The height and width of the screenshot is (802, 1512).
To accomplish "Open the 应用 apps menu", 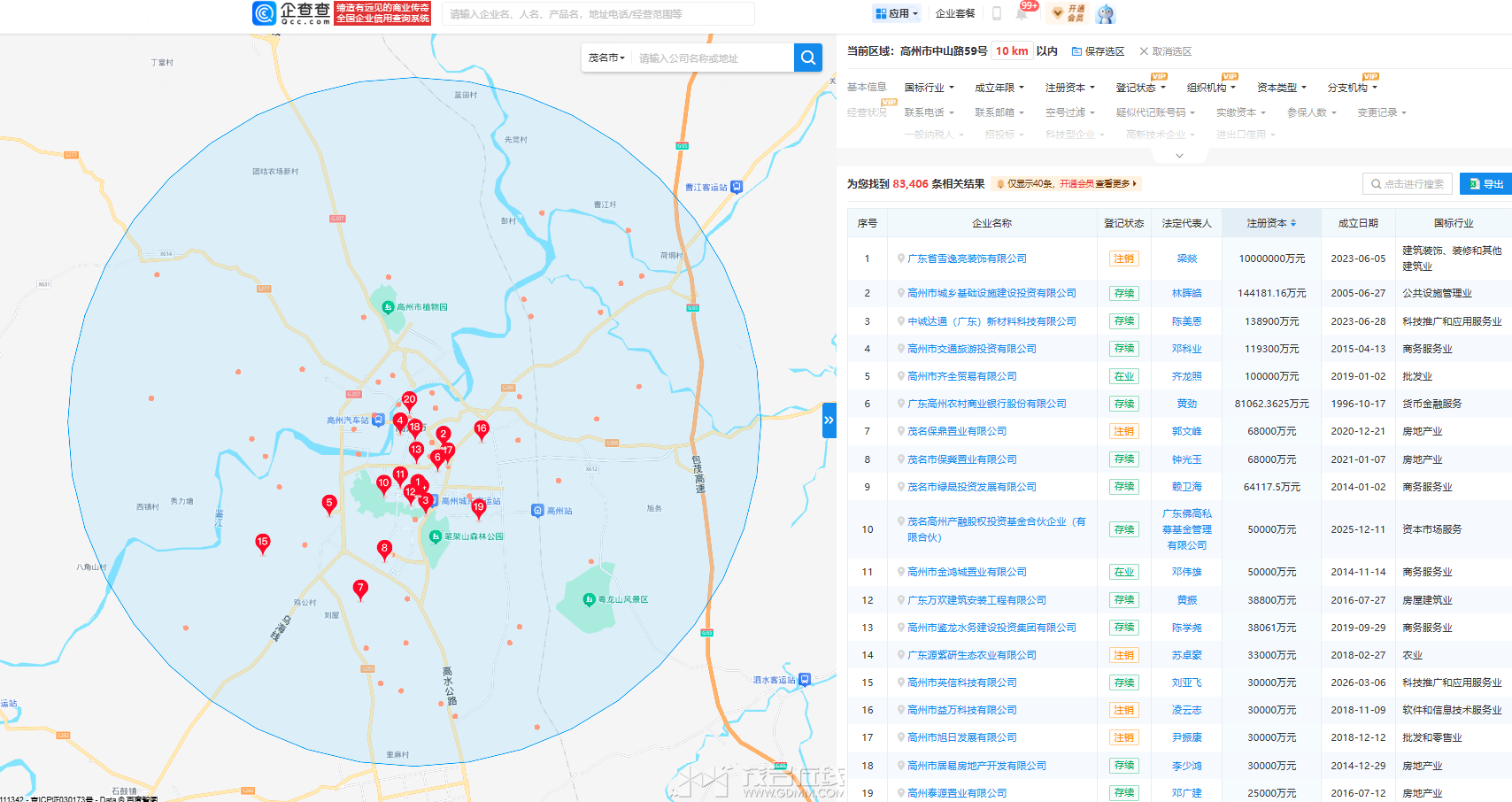I will point(897,13).
